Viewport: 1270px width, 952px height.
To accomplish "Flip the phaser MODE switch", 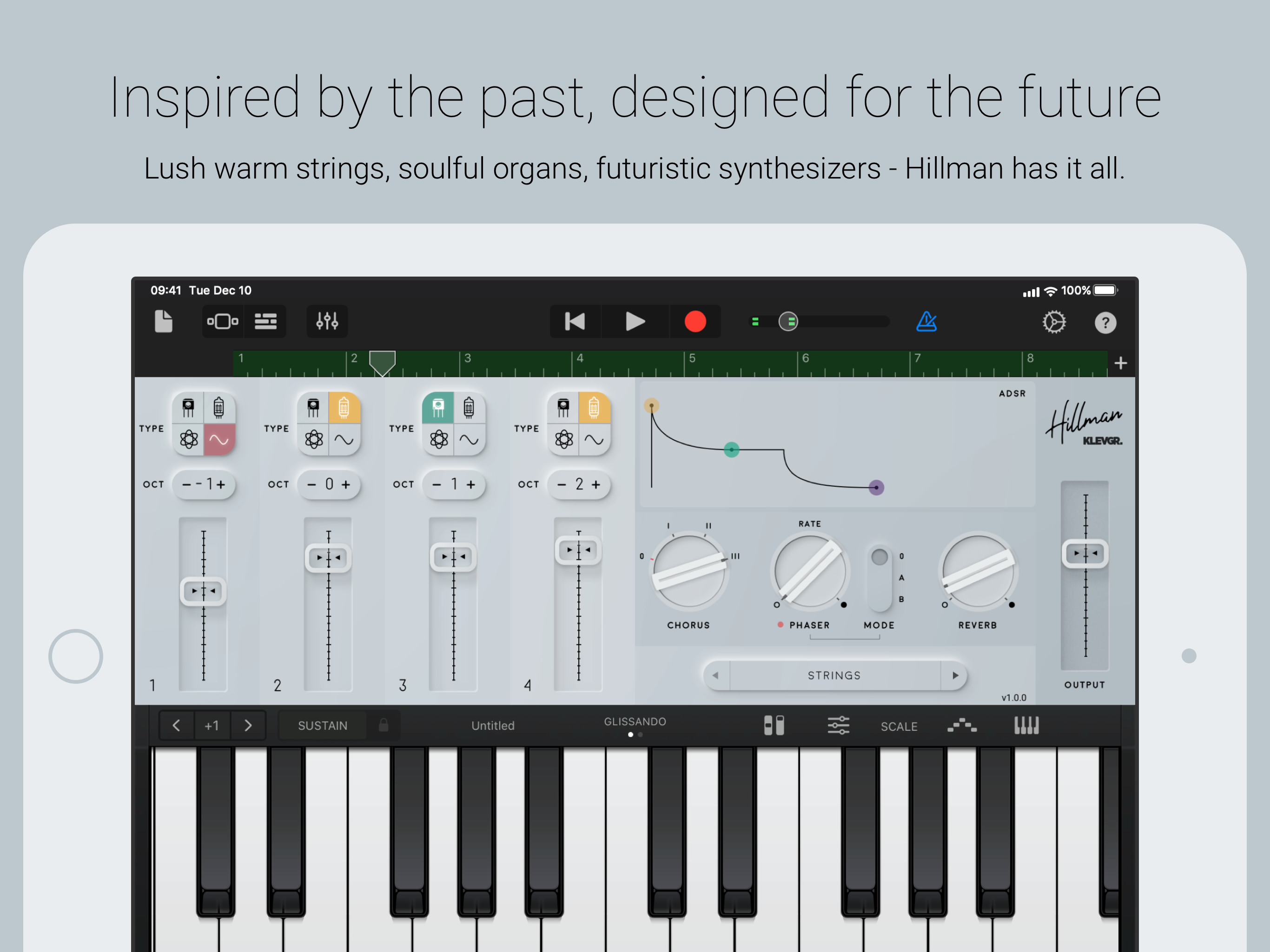I will click(x=879, y=578).
